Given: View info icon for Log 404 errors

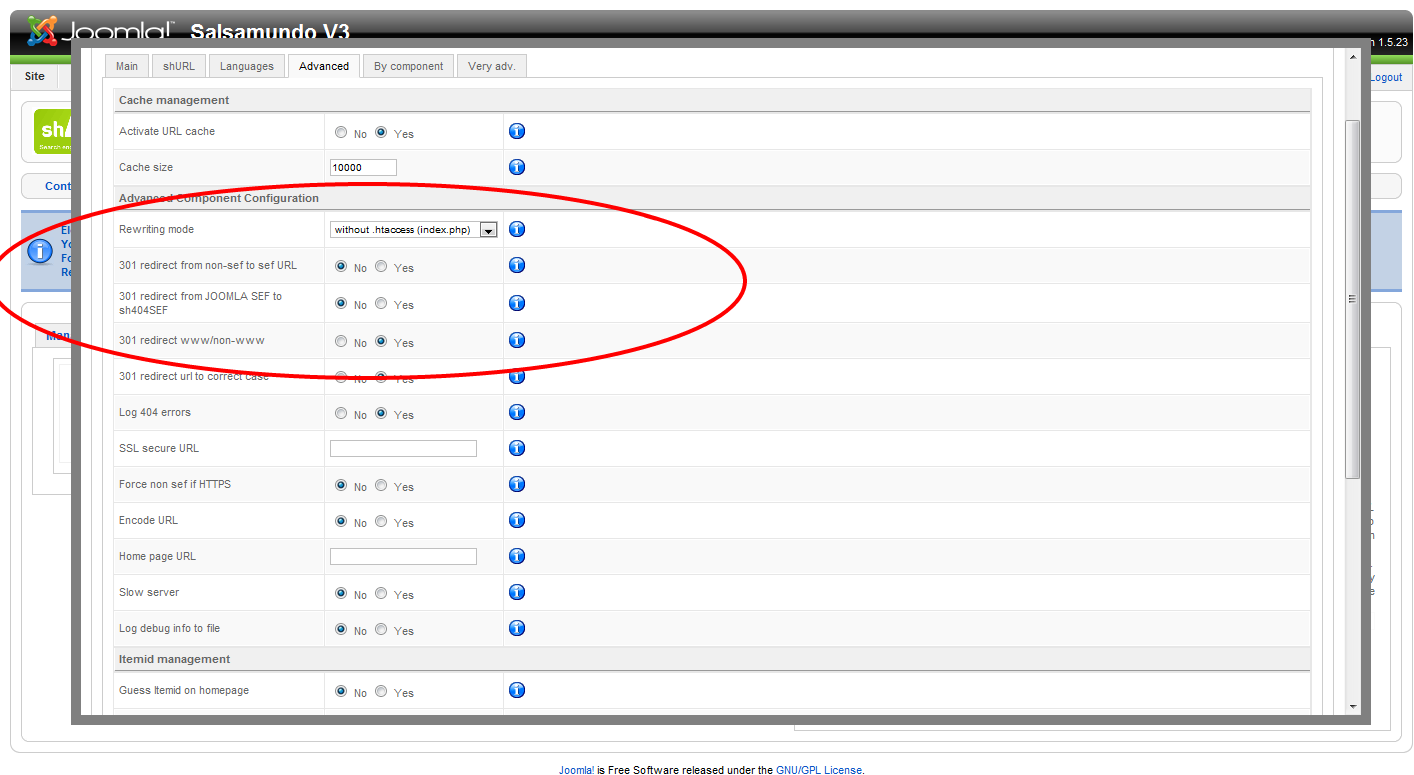Looking at the screenshot, I should (x=517, y=412).
